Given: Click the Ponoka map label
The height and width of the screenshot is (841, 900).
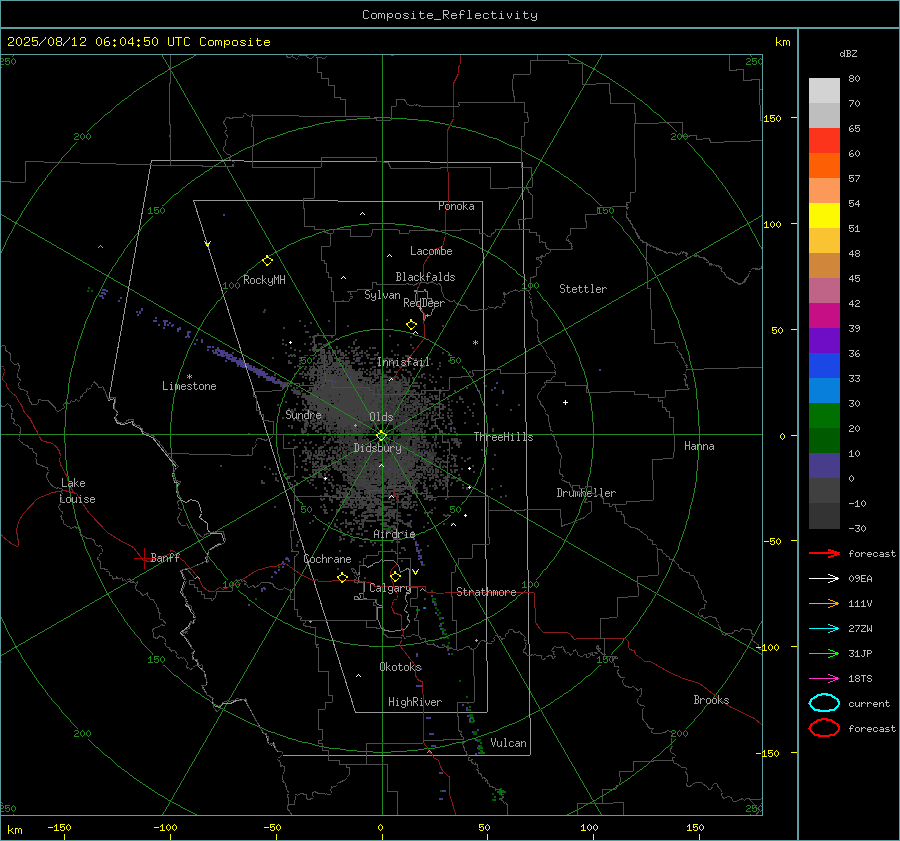Looking at the screenshot, I should click(456, 206).
